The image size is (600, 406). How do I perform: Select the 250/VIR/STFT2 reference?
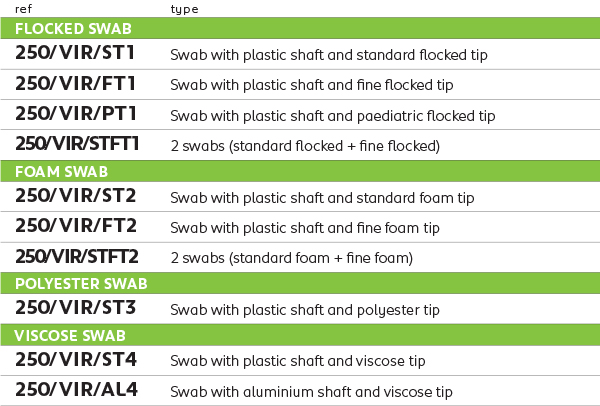(x=77, y=256)
